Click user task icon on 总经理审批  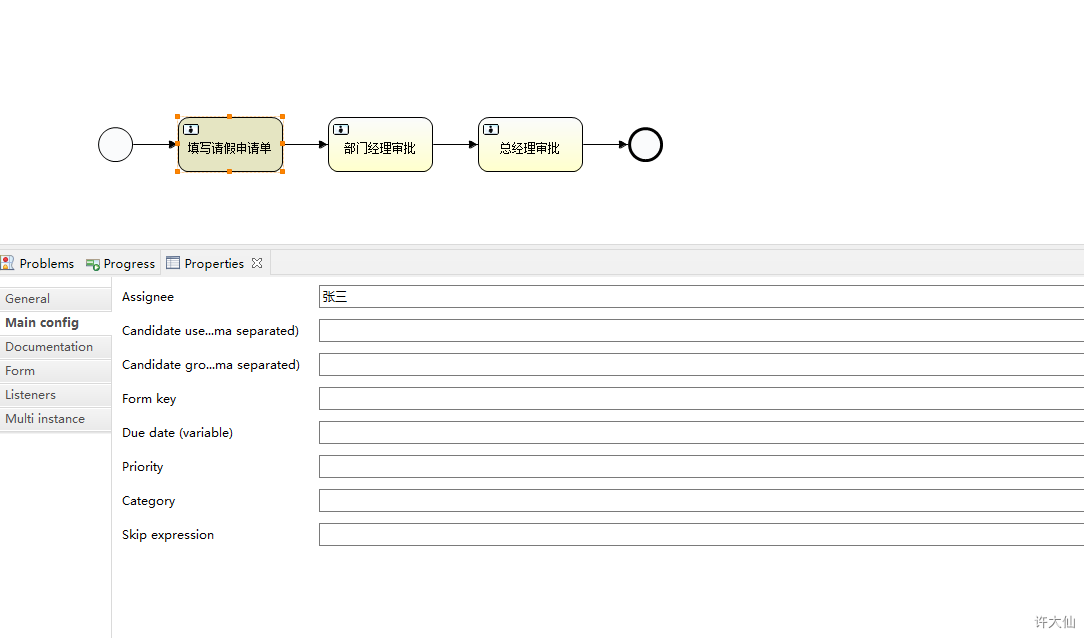tap(491, 129)
